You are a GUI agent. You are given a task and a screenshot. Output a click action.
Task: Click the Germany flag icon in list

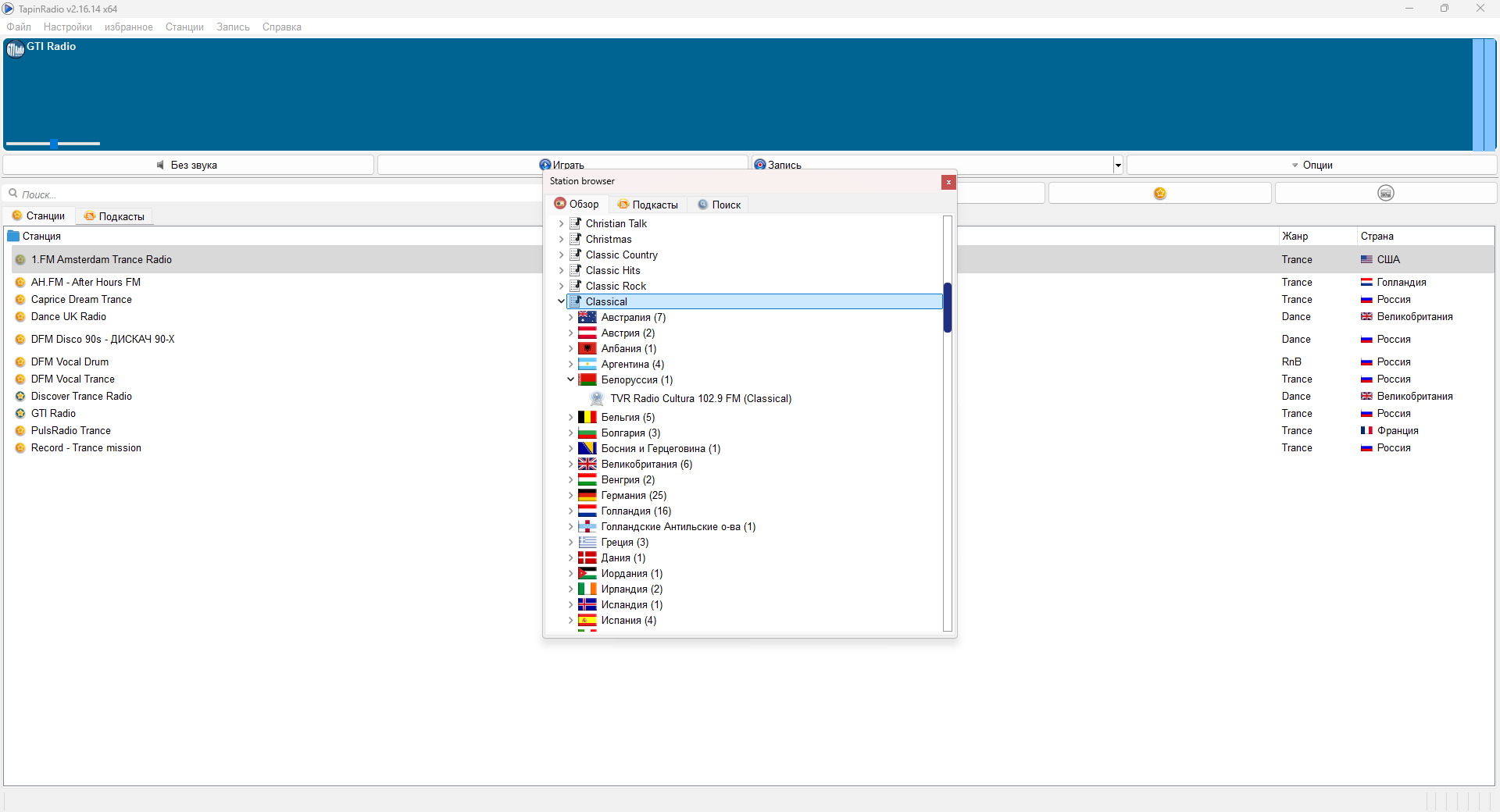coord(587,495)
